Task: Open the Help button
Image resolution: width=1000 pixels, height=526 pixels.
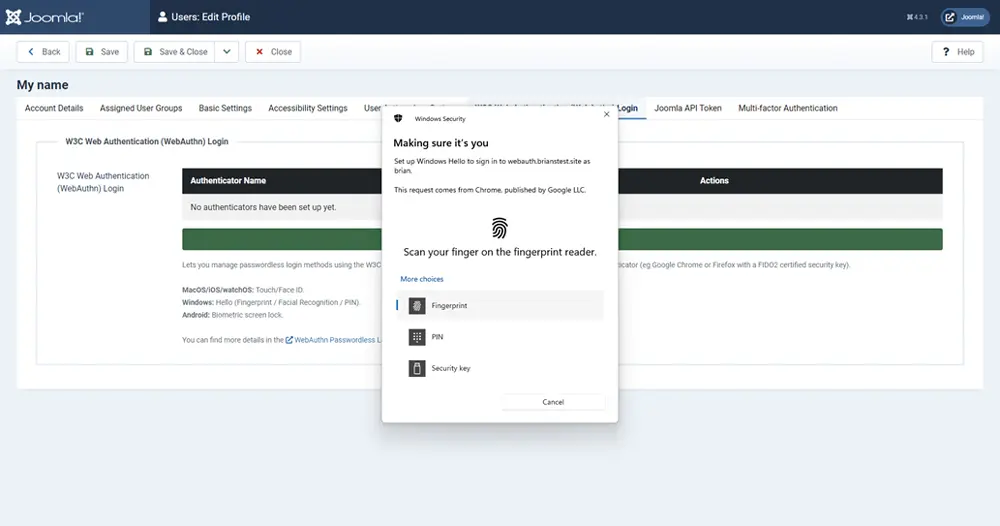Action: pyautogui.click(x=957, y=52)
